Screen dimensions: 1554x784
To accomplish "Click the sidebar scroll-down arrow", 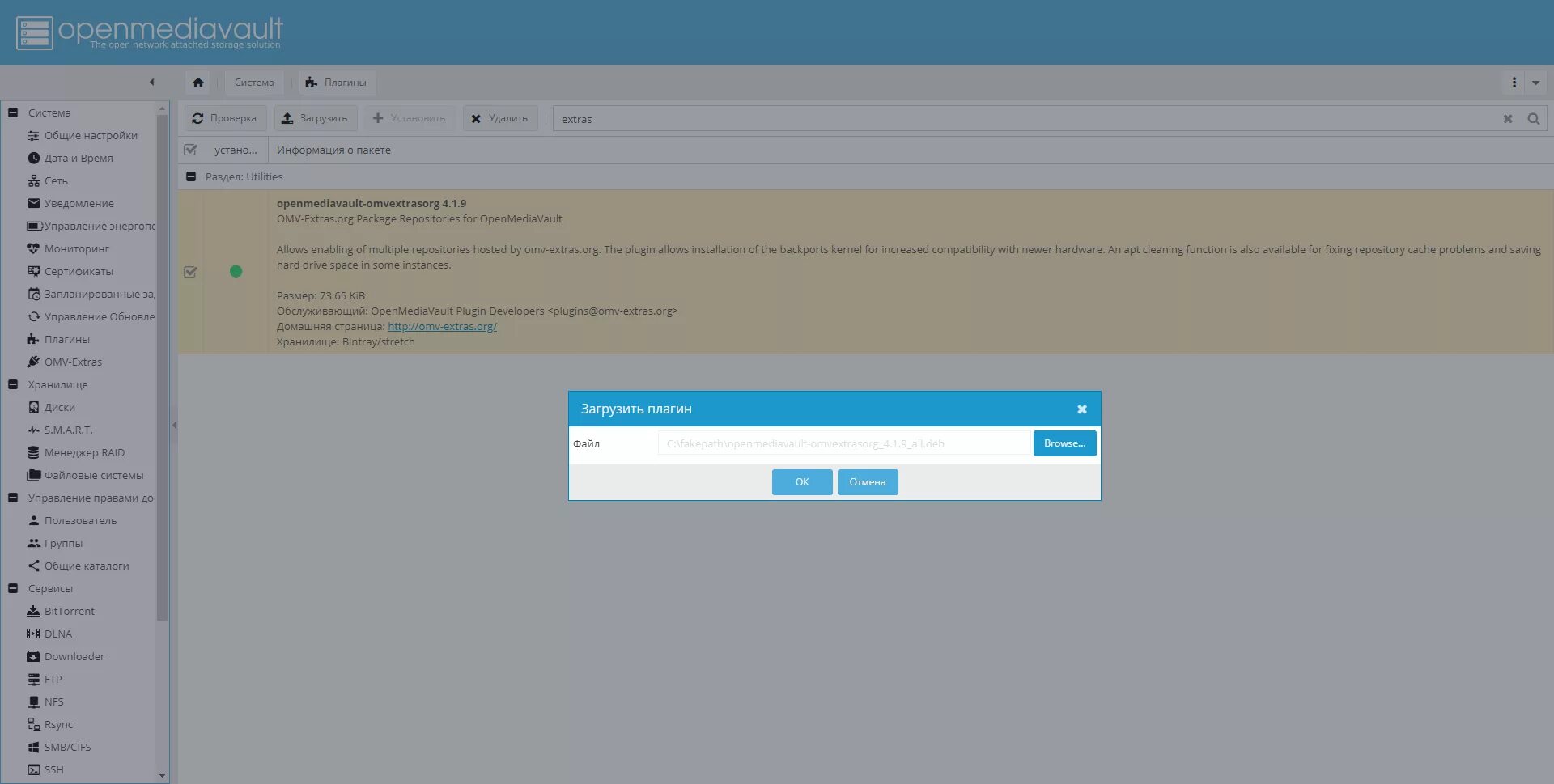I will (162, 776).
